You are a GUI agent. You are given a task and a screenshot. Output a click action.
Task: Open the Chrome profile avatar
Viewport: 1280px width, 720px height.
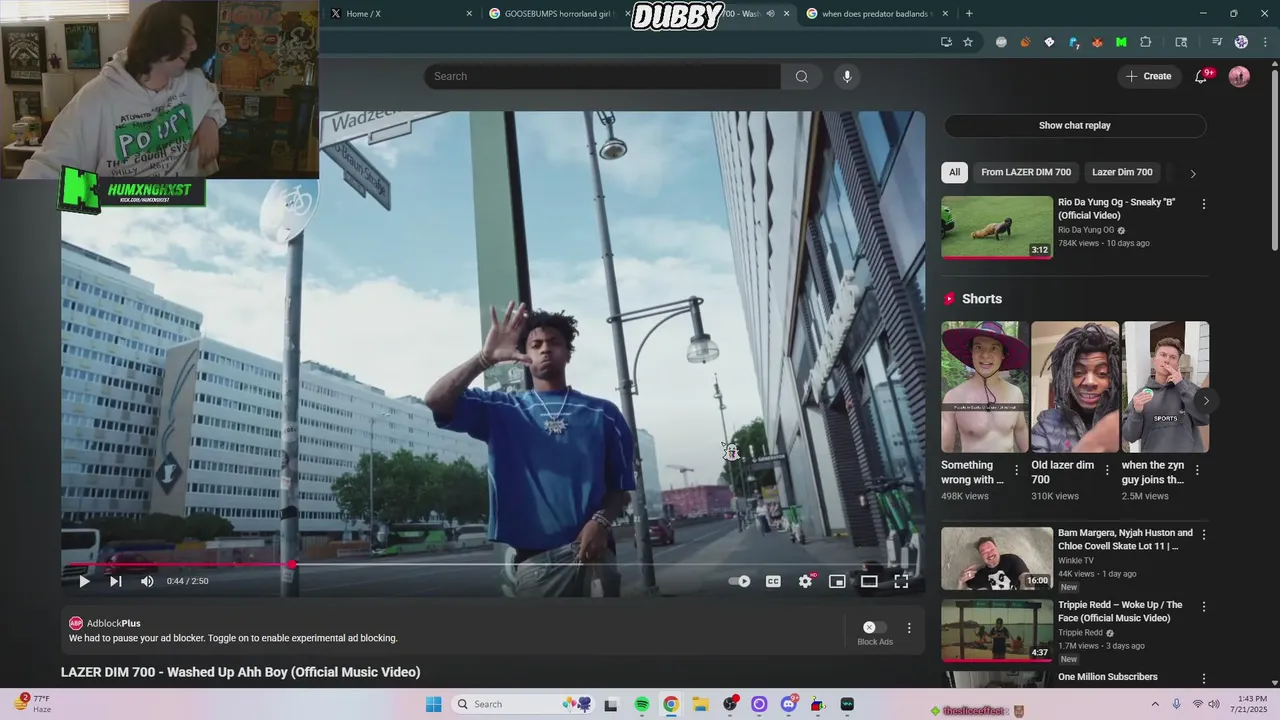[1242, 42]
